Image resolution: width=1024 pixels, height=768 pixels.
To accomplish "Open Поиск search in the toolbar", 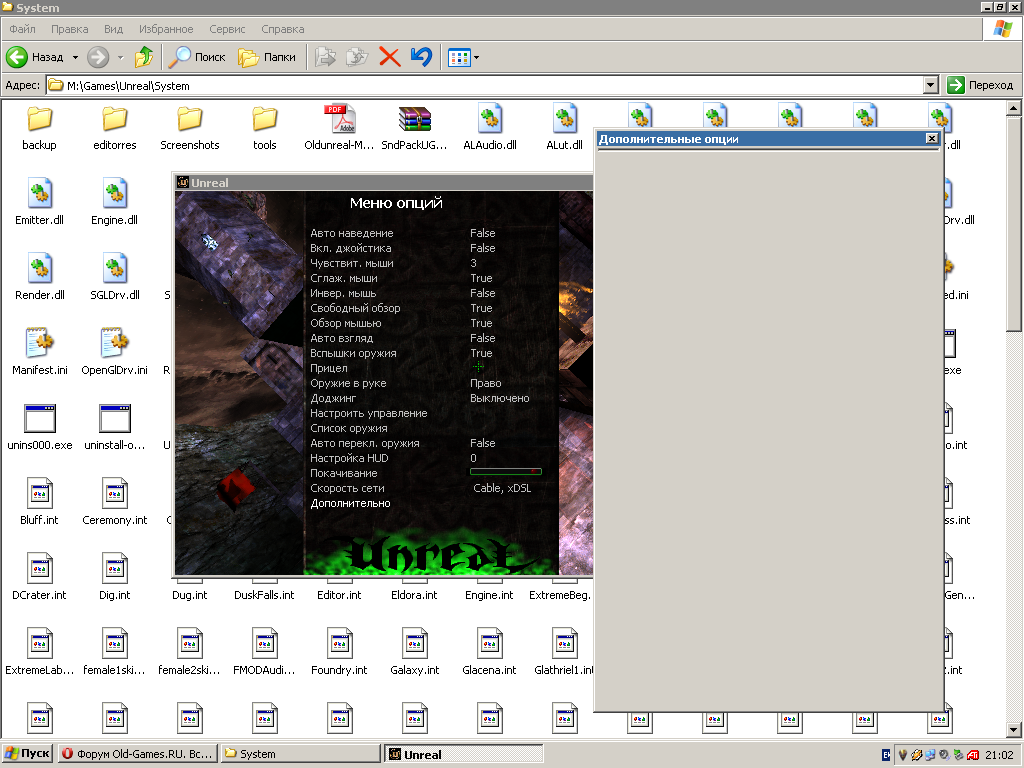I will point(197,57).
